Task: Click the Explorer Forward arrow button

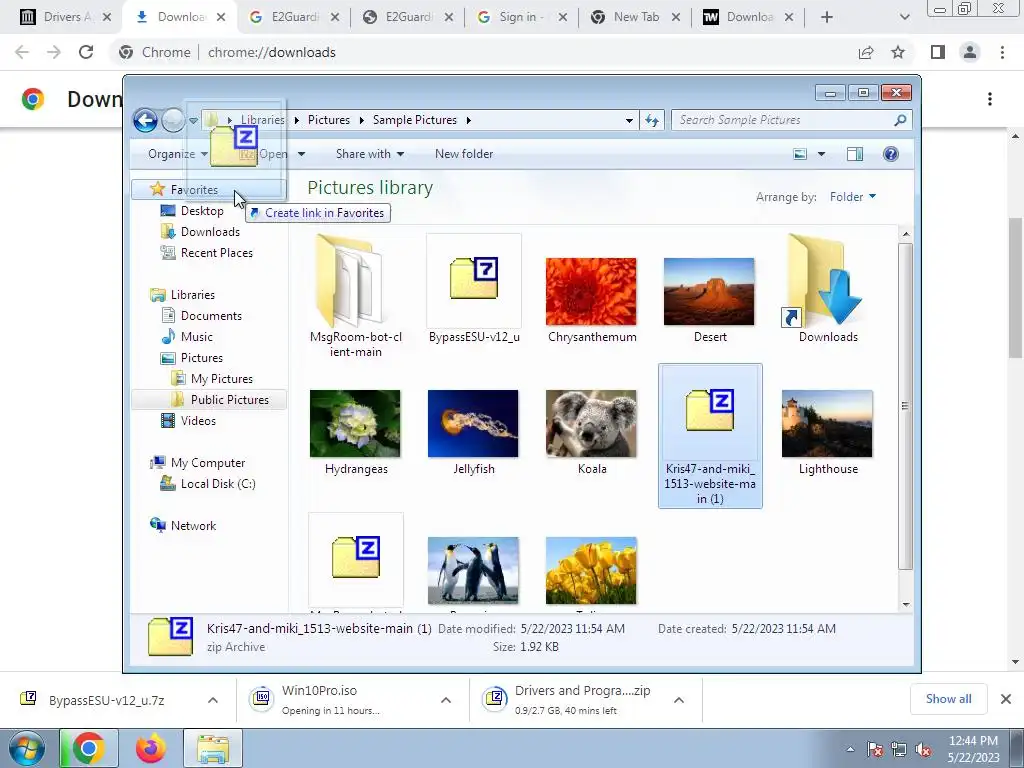Action: point(173,120)
